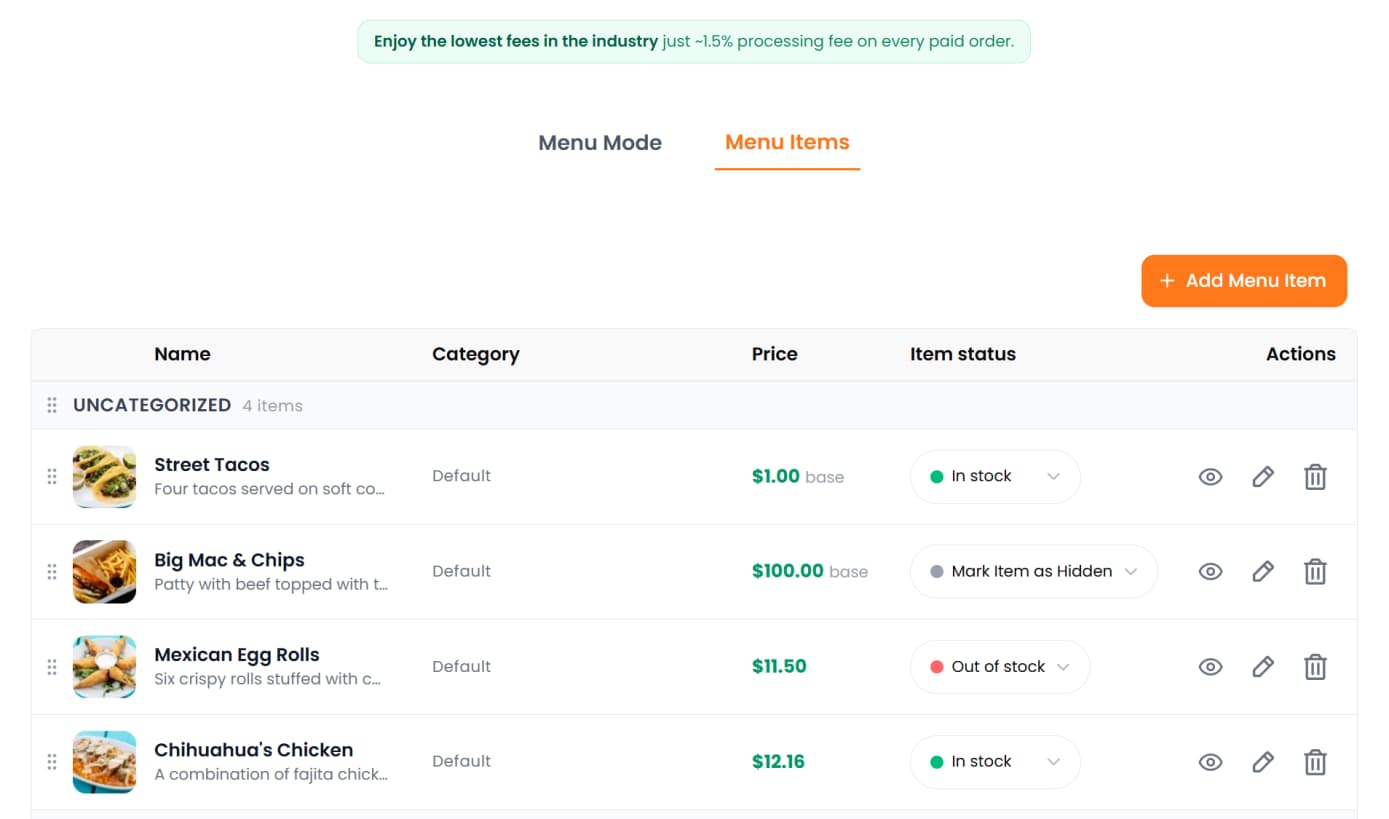The height and width of the screenshot is (819, 1389).
Task: Delete the Mexican Egg Rolls item
Action: click(1315, 667)
